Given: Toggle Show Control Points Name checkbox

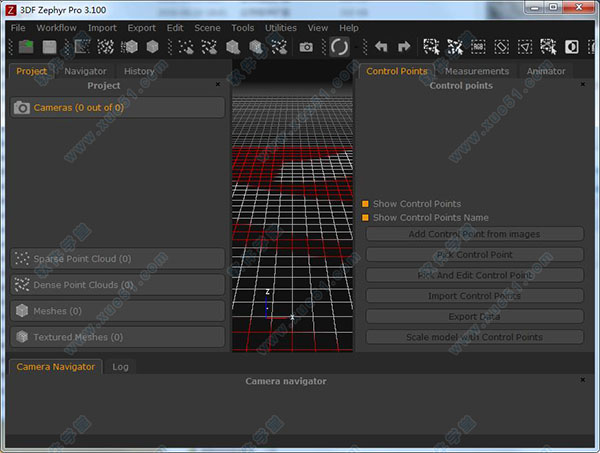Looking at the screenshot, I should [365, 218].
